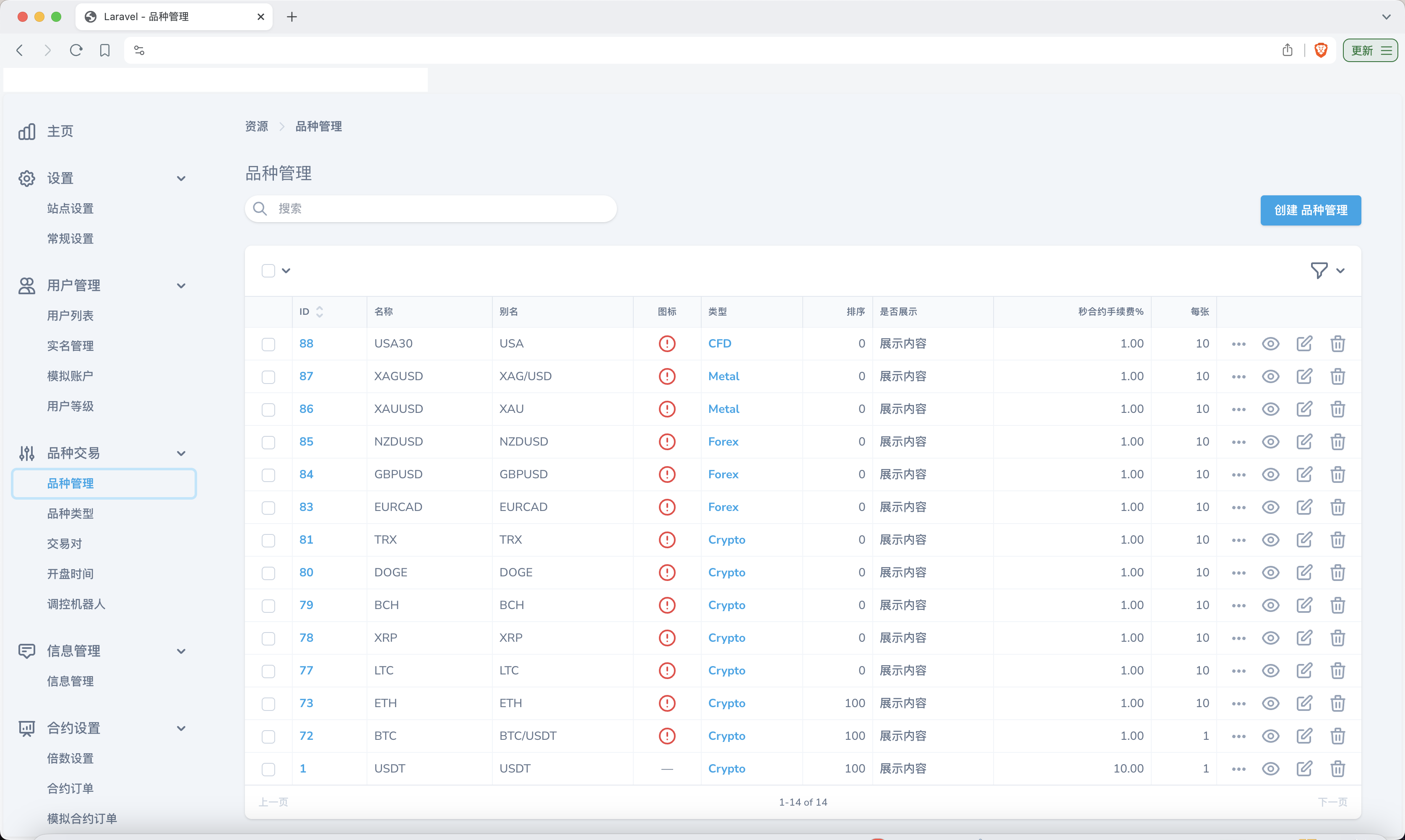This screenshot has width=1405, height=840.
Task: Click the search magnifier icon
Action: pos(260,209)
